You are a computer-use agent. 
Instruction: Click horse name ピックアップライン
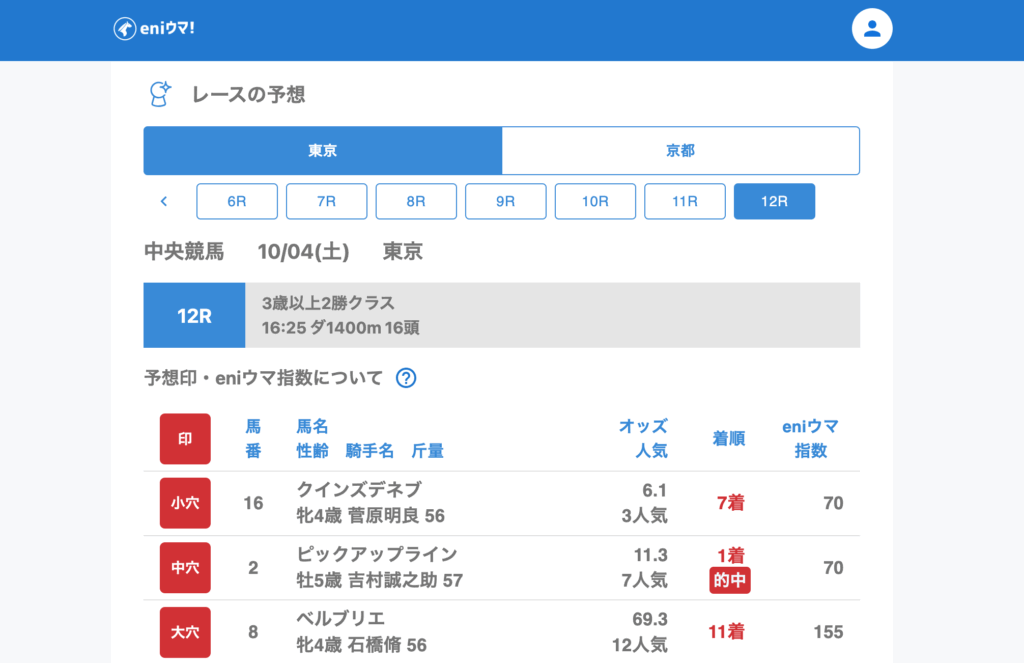pyautogui.click(x=377, y=555)
